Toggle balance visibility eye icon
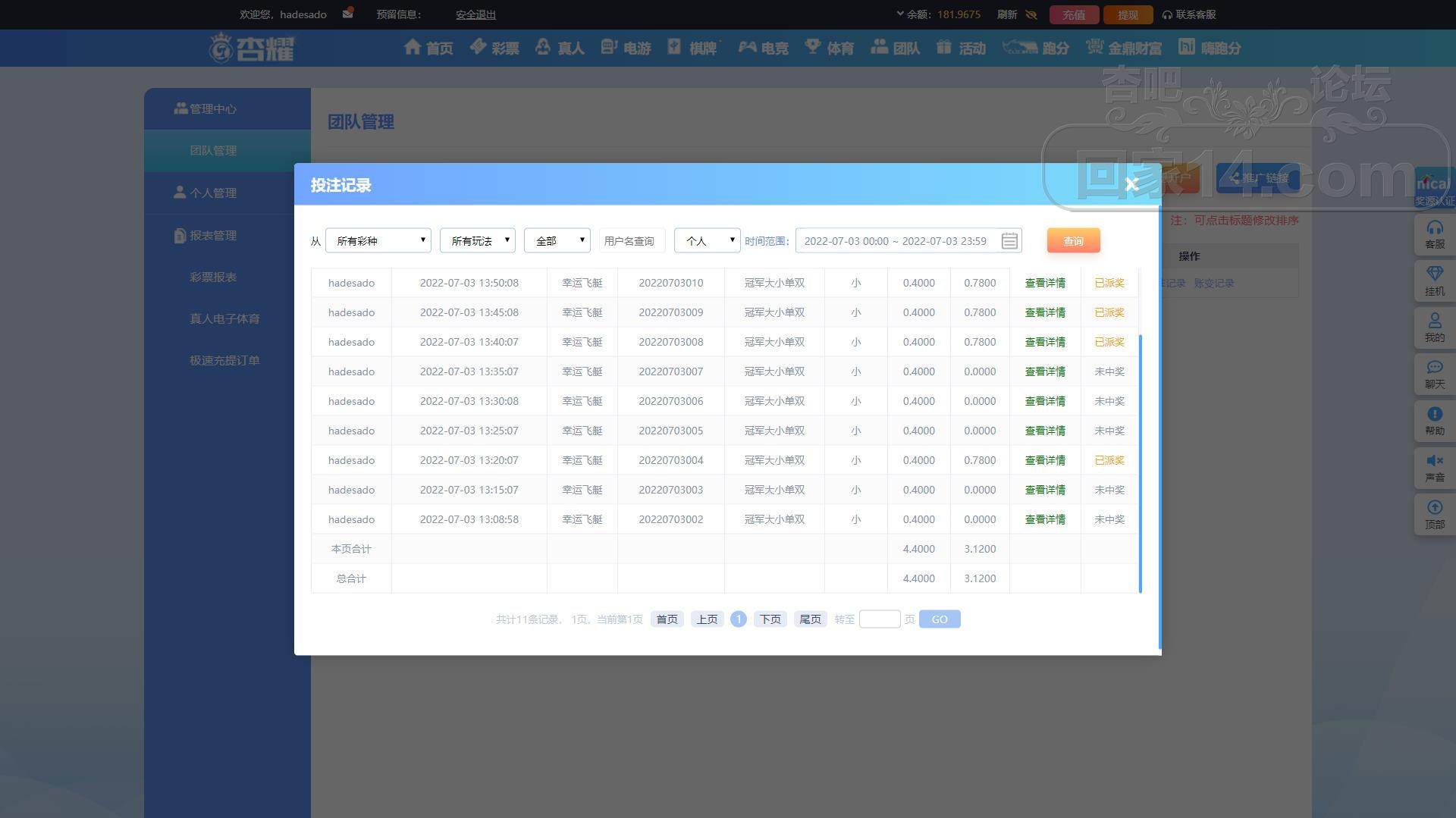Image resolution: width=1456 pixels, height=818 pixels. click(x=1031, y=14)
